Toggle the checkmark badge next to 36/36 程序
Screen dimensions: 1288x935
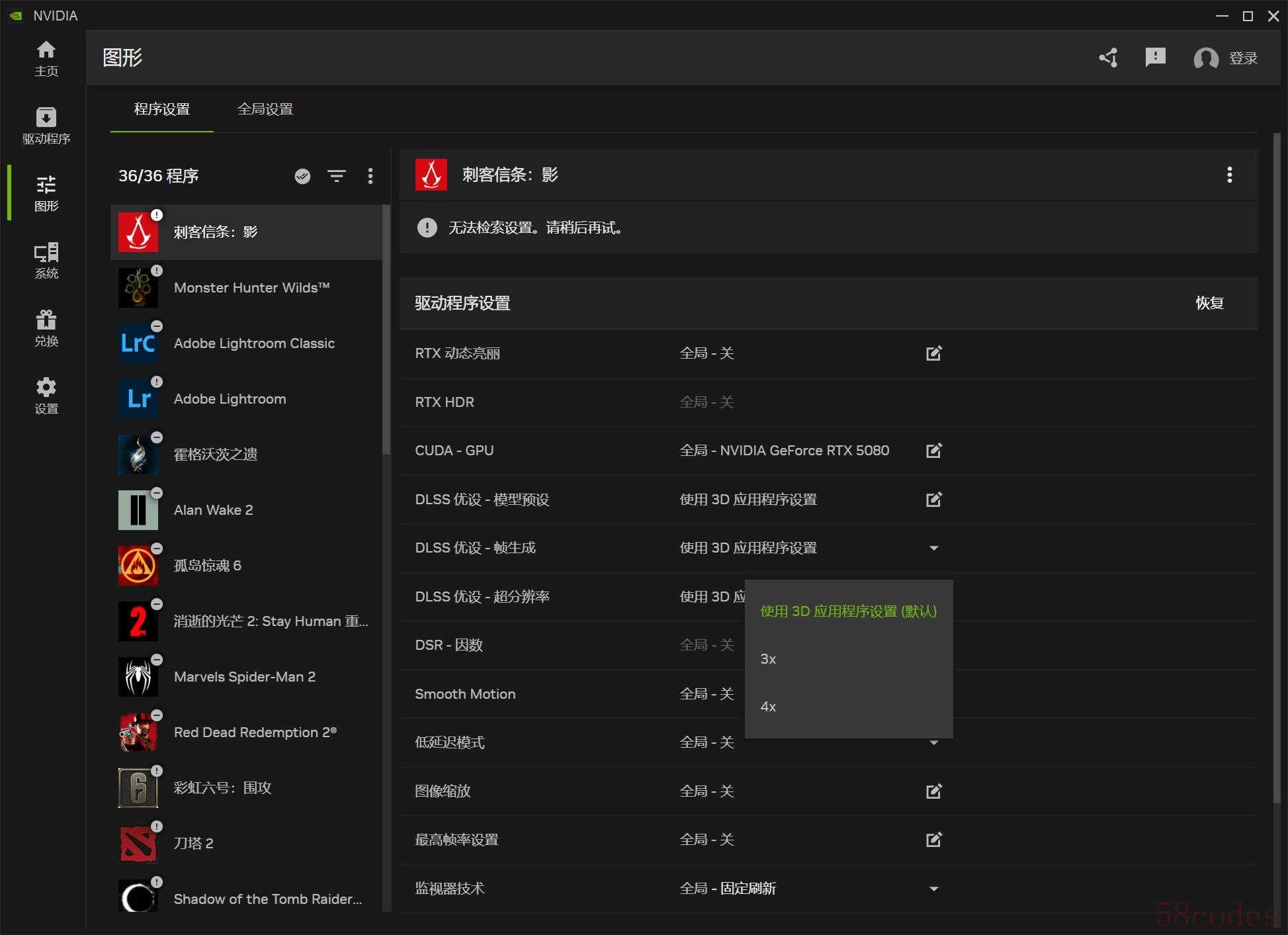(302, 176)
